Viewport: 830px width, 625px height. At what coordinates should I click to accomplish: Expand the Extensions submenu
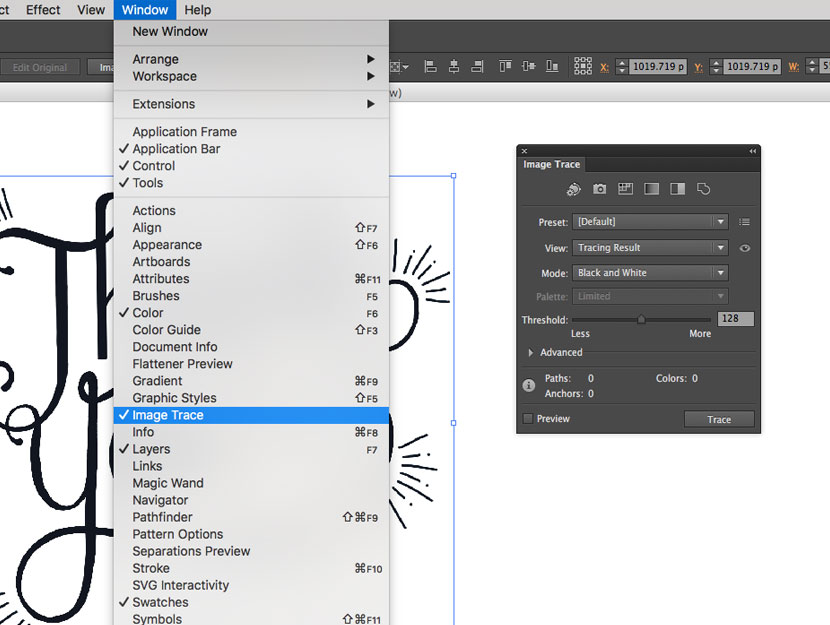coord(251,104)
